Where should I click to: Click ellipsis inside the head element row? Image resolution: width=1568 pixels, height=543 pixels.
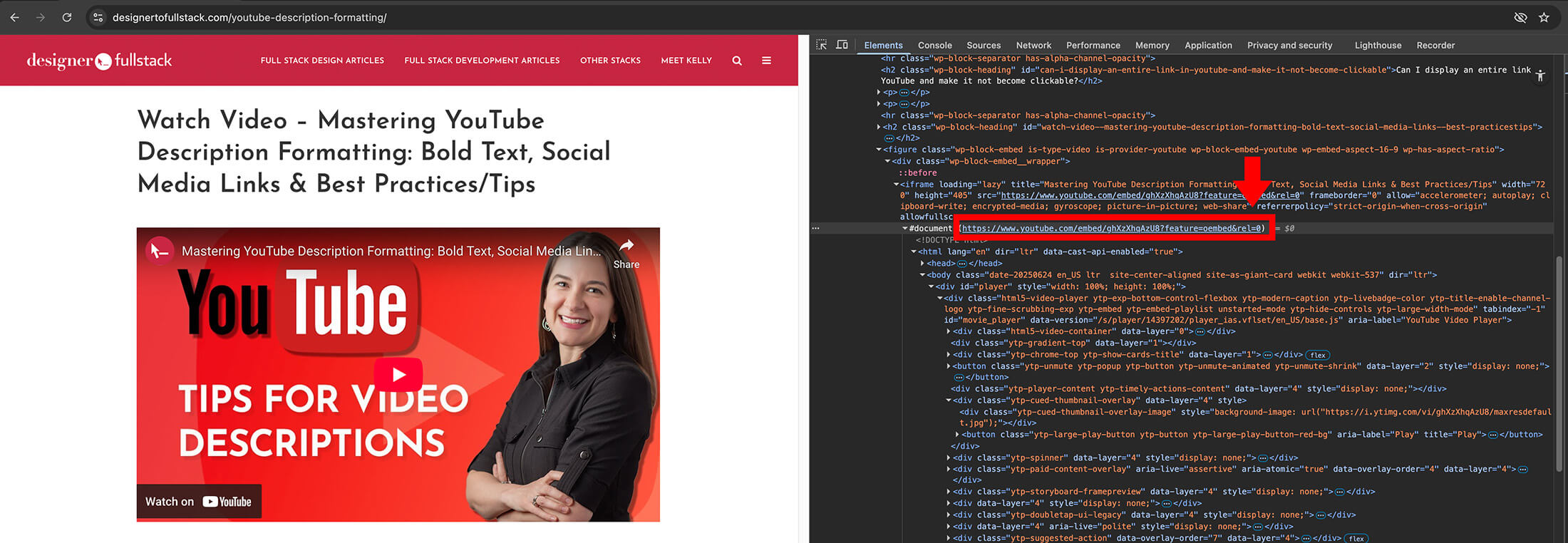964,264
